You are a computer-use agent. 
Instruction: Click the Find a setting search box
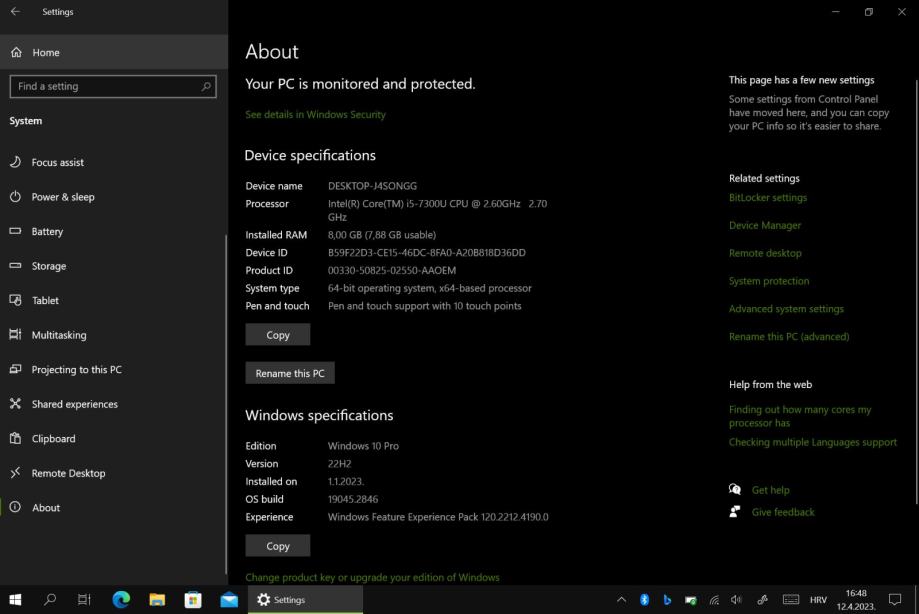(x=112, y=86)
